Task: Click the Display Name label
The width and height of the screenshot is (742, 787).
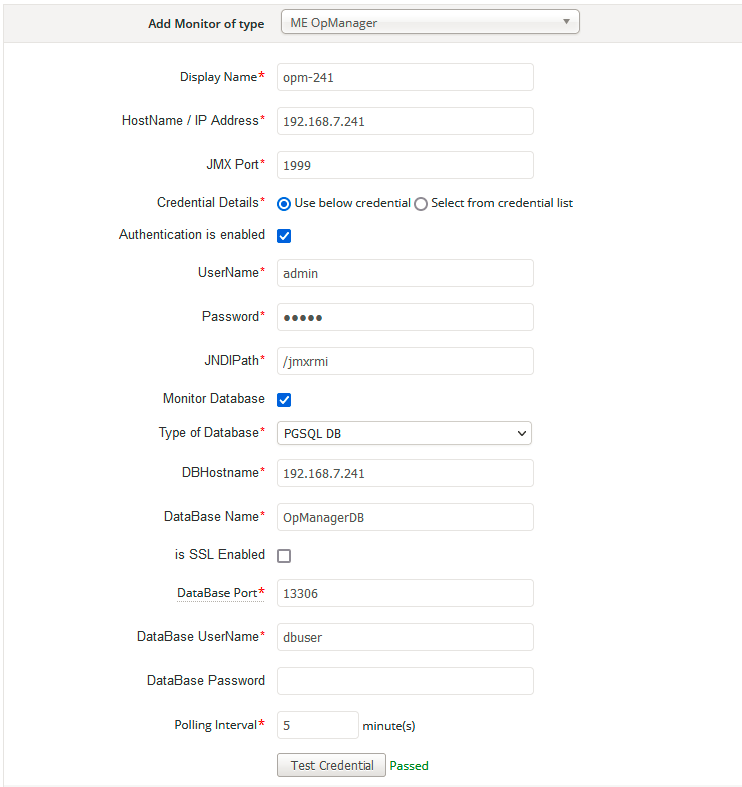Action: point(222,77)
